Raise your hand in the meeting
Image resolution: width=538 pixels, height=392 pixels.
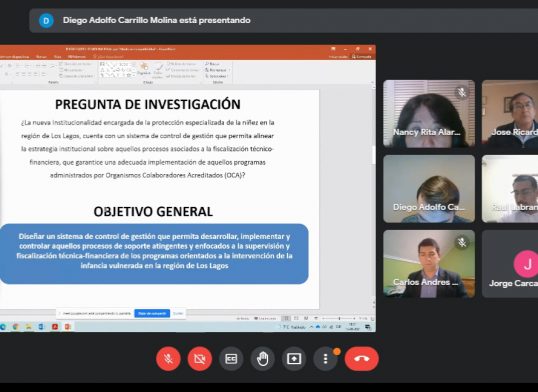[x=262, y=359]
